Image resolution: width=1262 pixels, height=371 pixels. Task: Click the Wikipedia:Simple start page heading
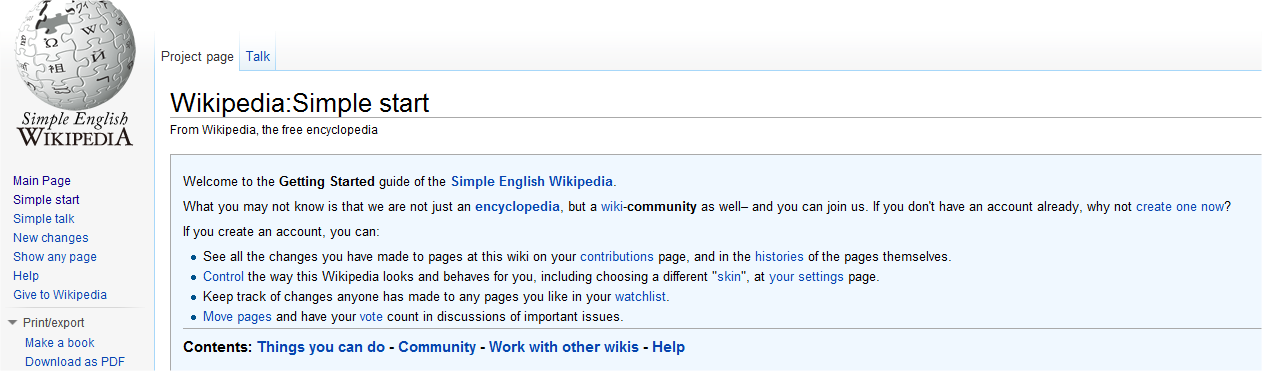pyautogui.click(x=300, y=103)
